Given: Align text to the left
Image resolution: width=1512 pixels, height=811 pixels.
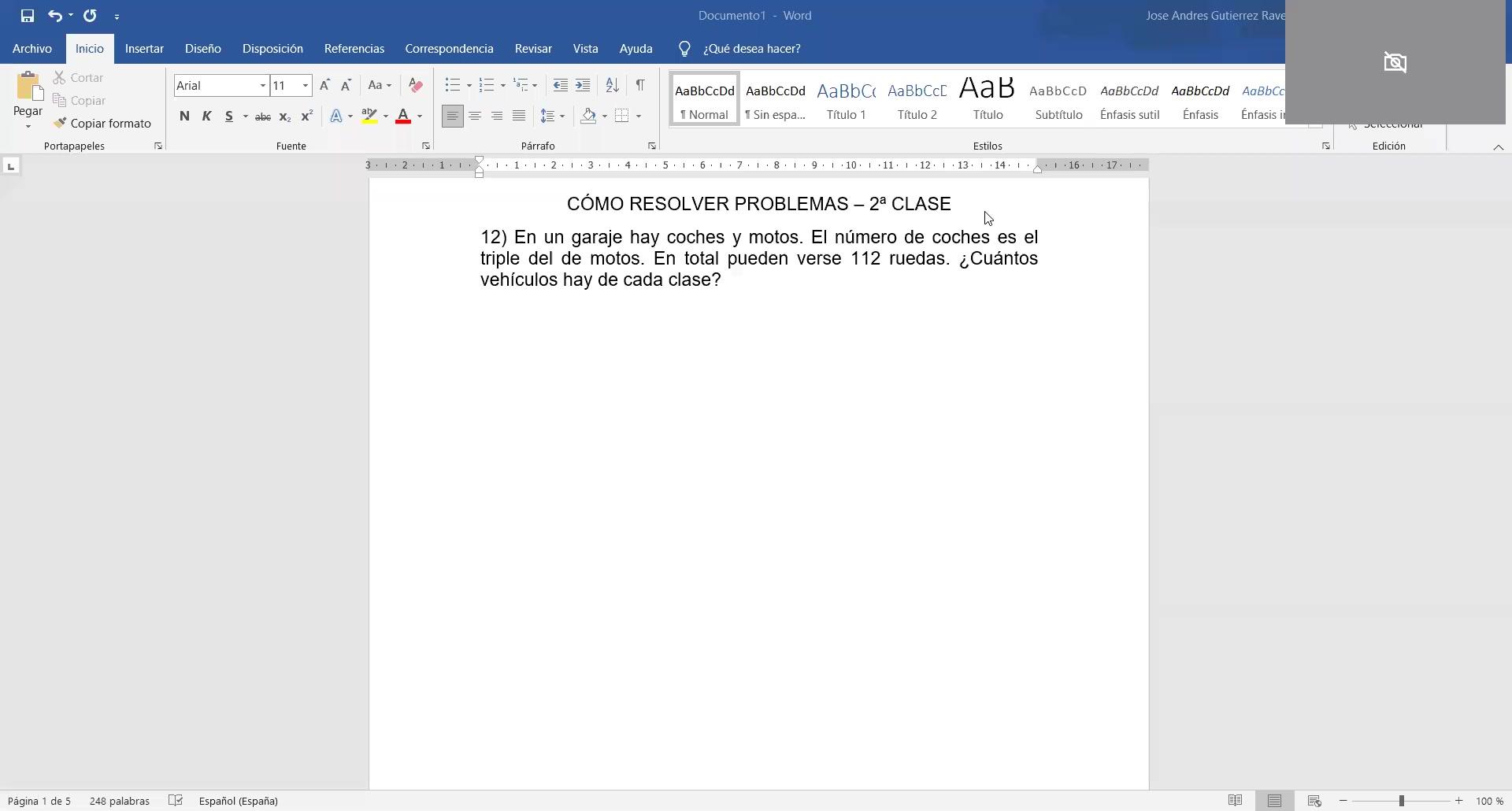Looking at the screenshot, I should pos(453,117).
